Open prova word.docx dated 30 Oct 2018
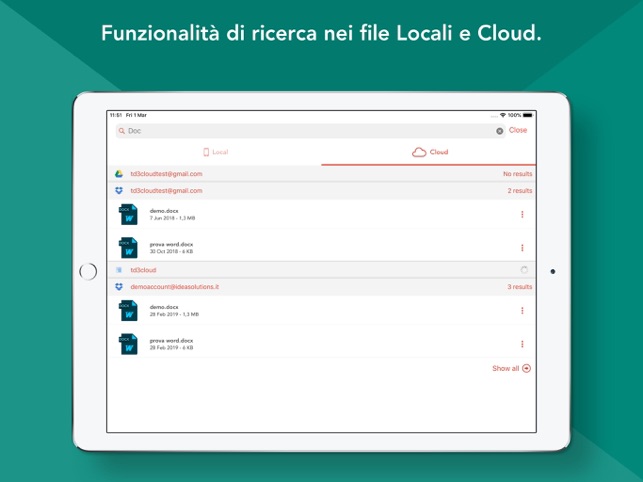Image resolution: width=643 pixels, height=482 pixels. 322,247
